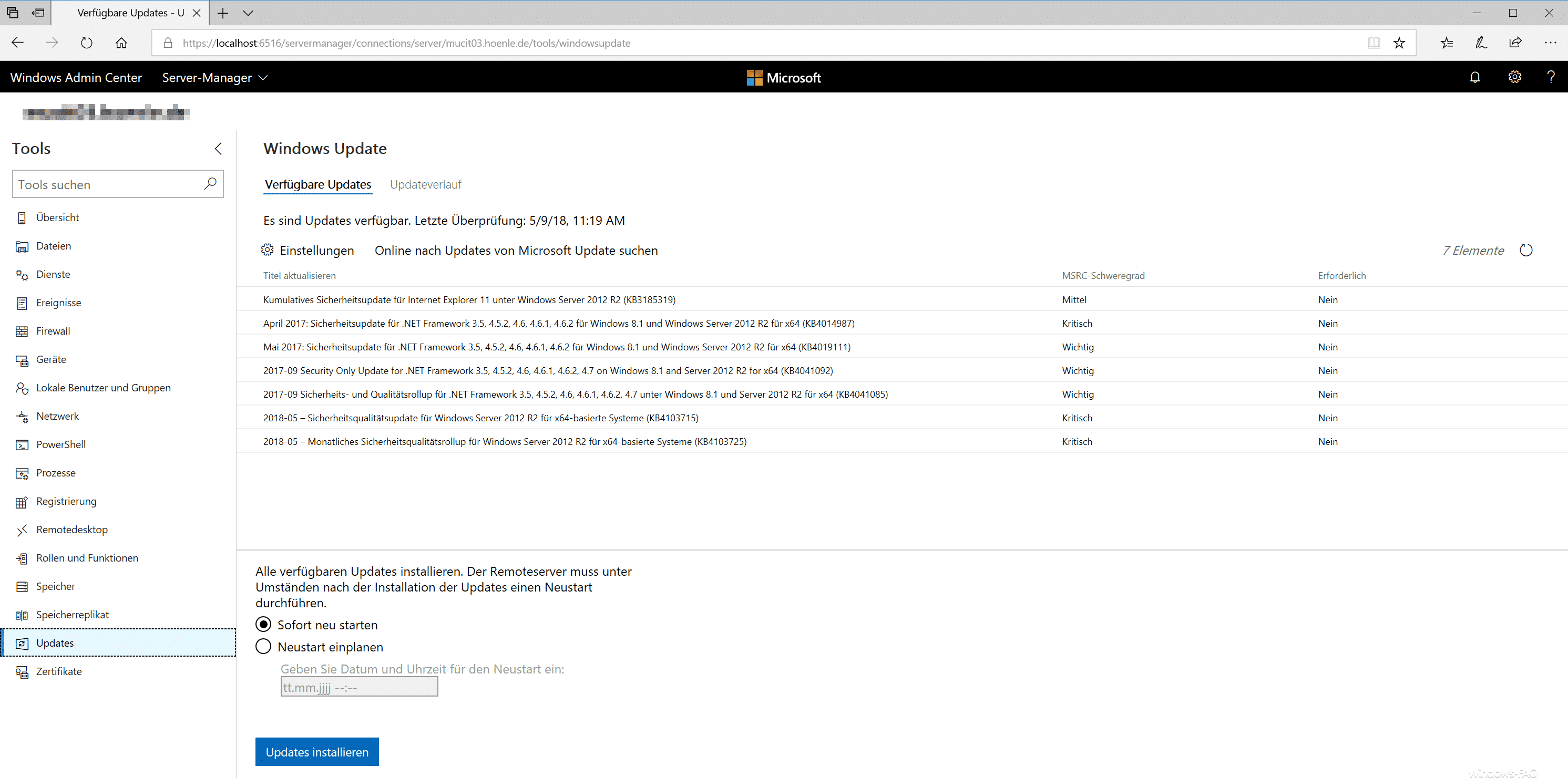Open the Server-Manager dropdown

(213, 77)
